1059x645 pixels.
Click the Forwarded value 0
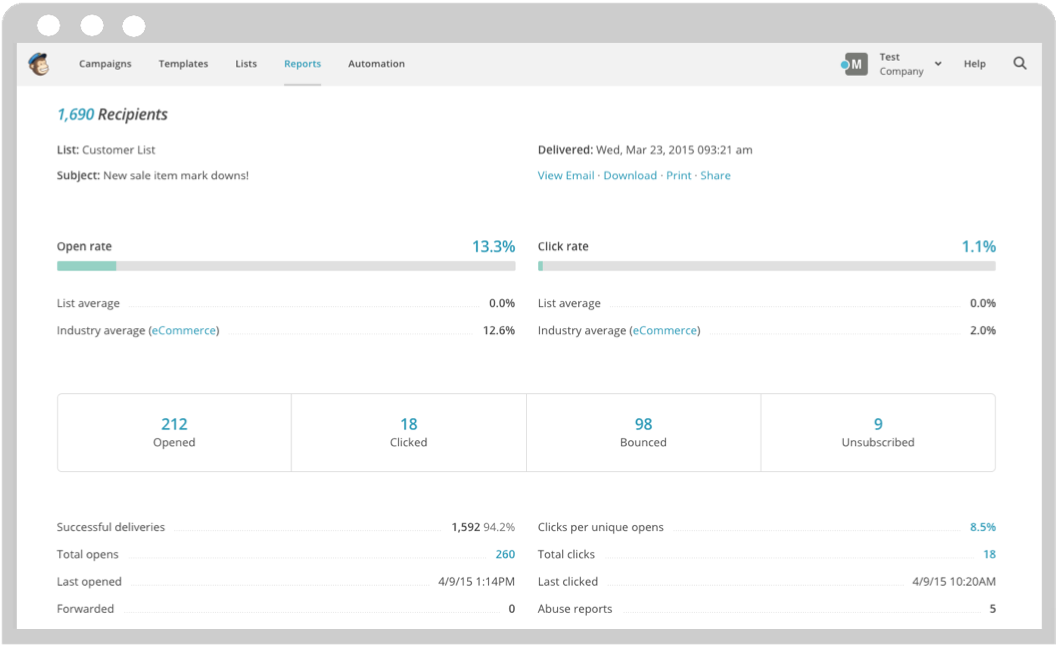pyautogui.click(x=512, y=609)
